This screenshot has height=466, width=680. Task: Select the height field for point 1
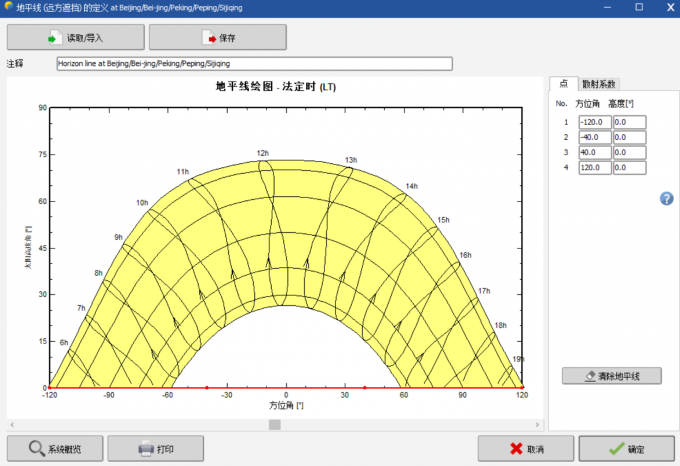[x=629, y=122]
